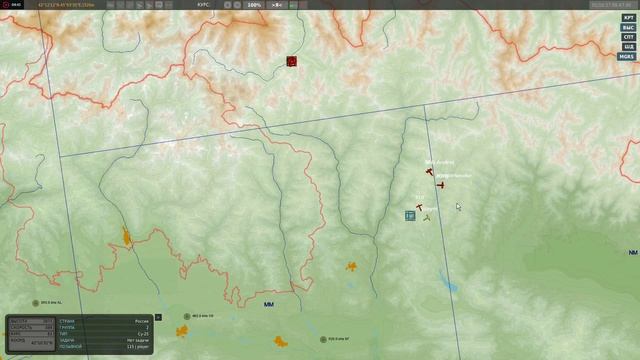Screen dimensions: 640x360
Task: Click the NM grid zone label at the right edge
Action: click(633, 253)
